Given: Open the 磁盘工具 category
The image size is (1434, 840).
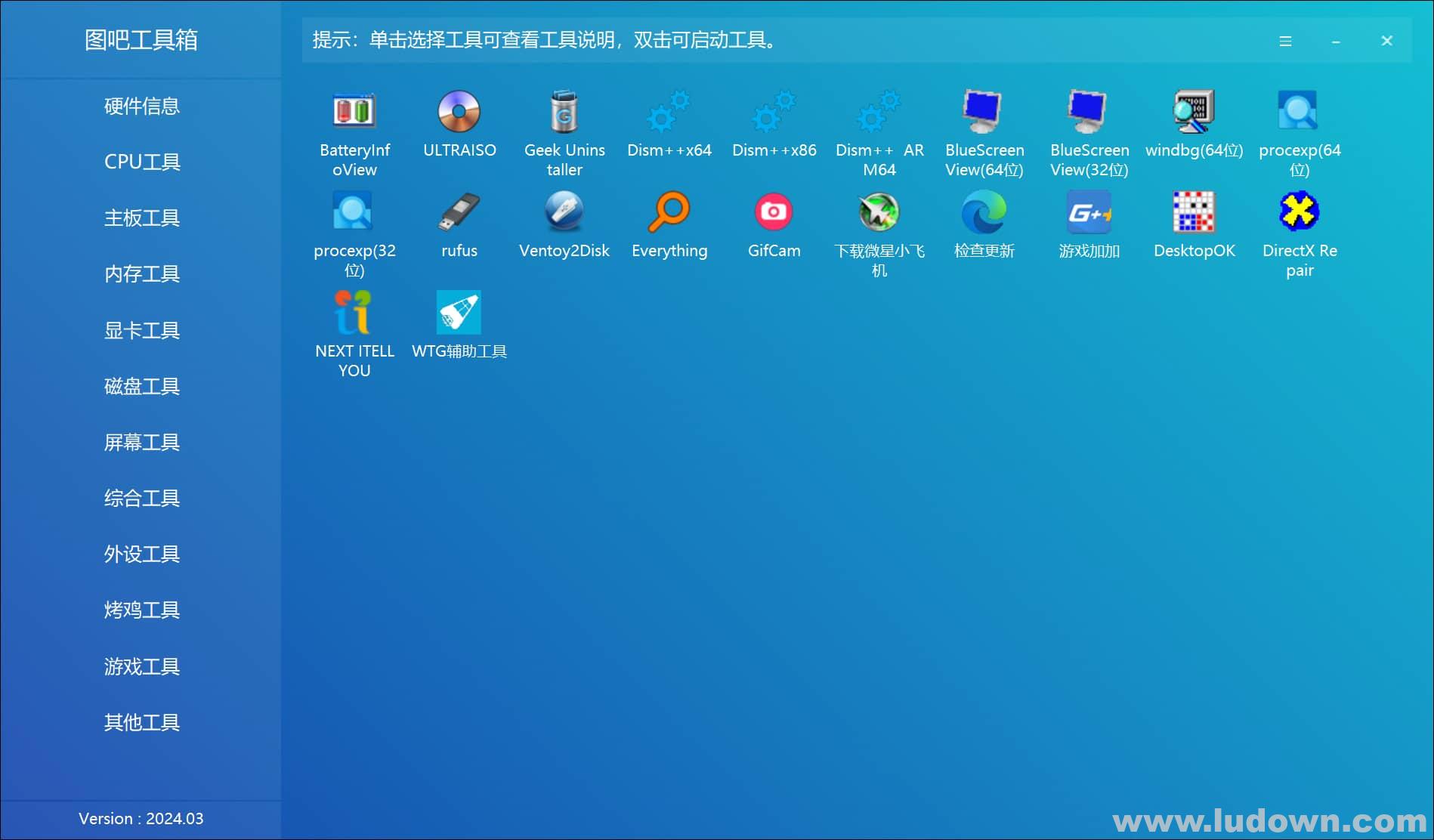Looking at the screenshot, I should 141,386.
